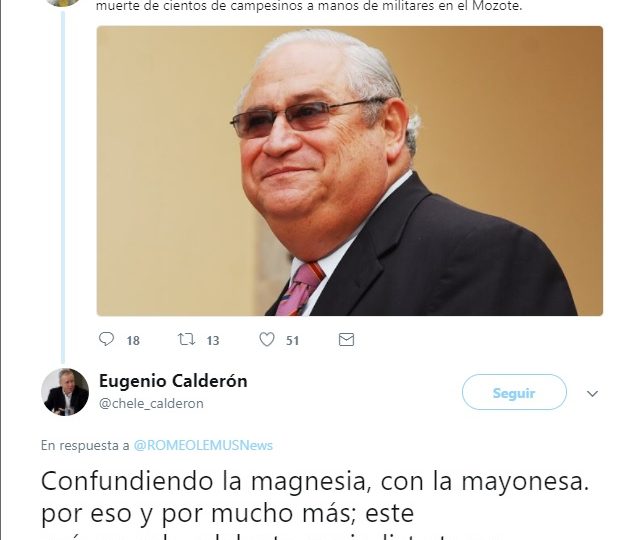Click the retweet arrows icon
The width and height of the screenshot is (641, 540).
coord(186,339)
